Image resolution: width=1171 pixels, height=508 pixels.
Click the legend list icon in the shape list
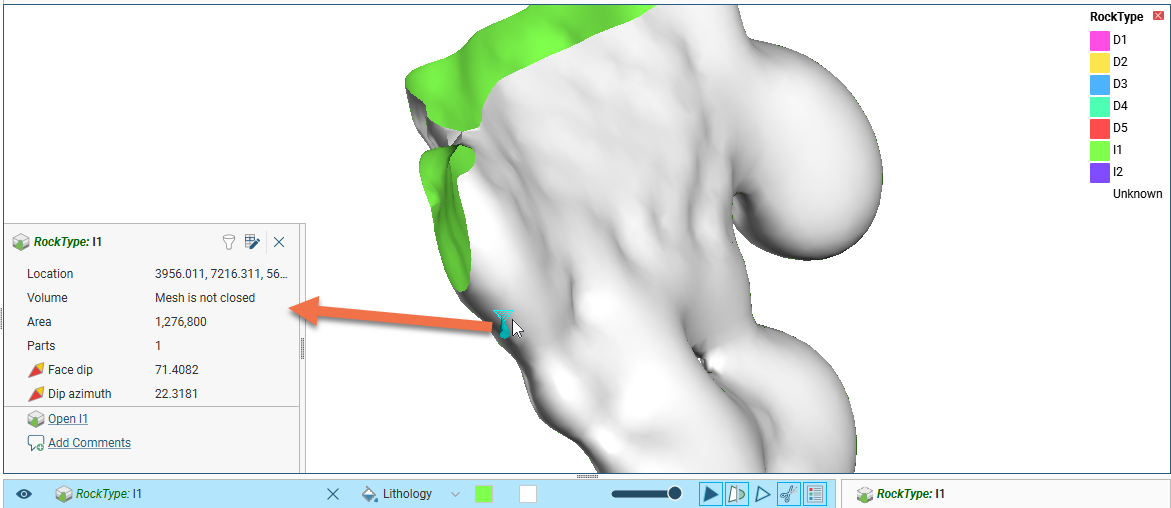815,494
